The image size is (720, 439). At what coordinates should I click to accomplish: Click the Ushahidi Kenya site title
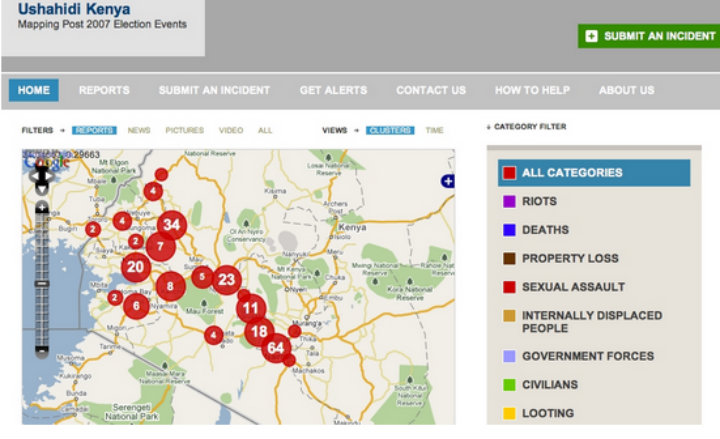coord(74,10)
